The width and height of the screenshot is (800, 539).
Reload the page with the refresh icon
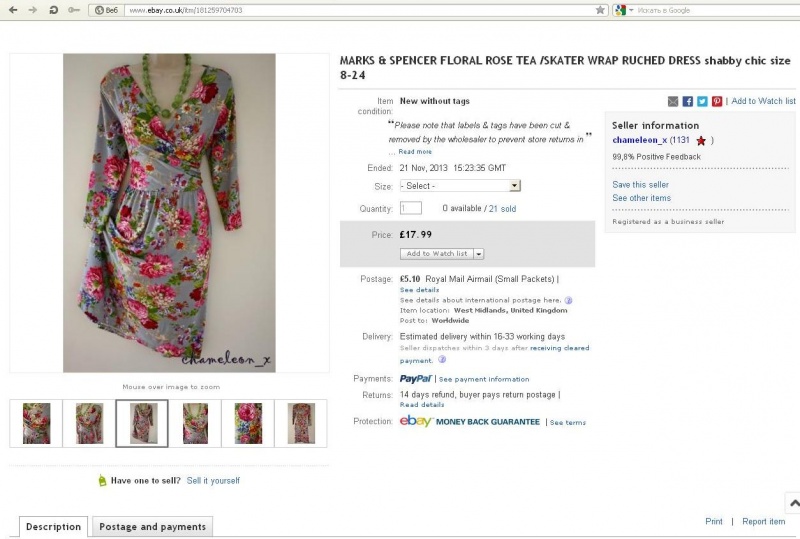[53, 10]
